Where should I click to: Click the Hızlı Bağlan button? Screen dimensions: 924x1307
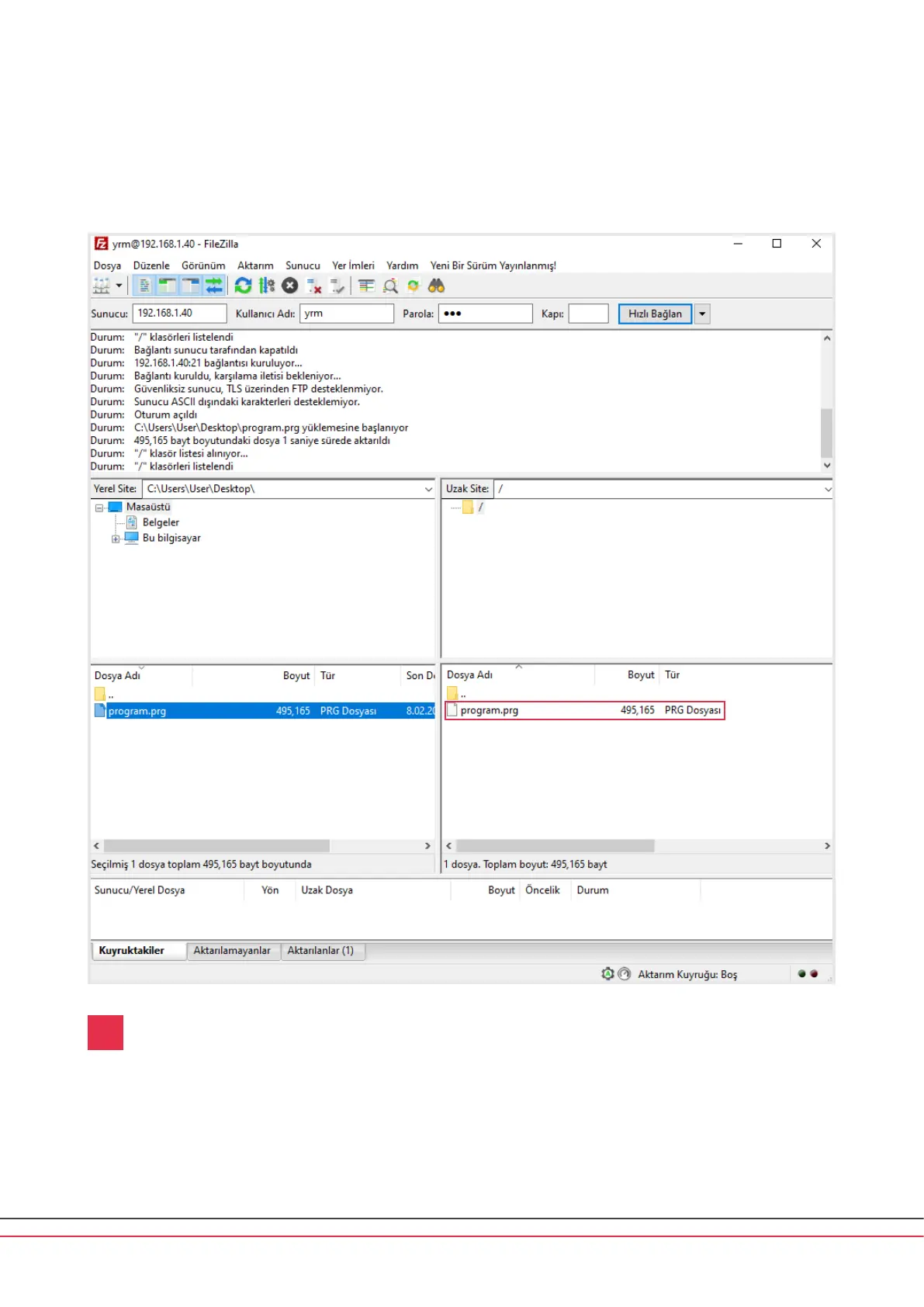point(655,314)
